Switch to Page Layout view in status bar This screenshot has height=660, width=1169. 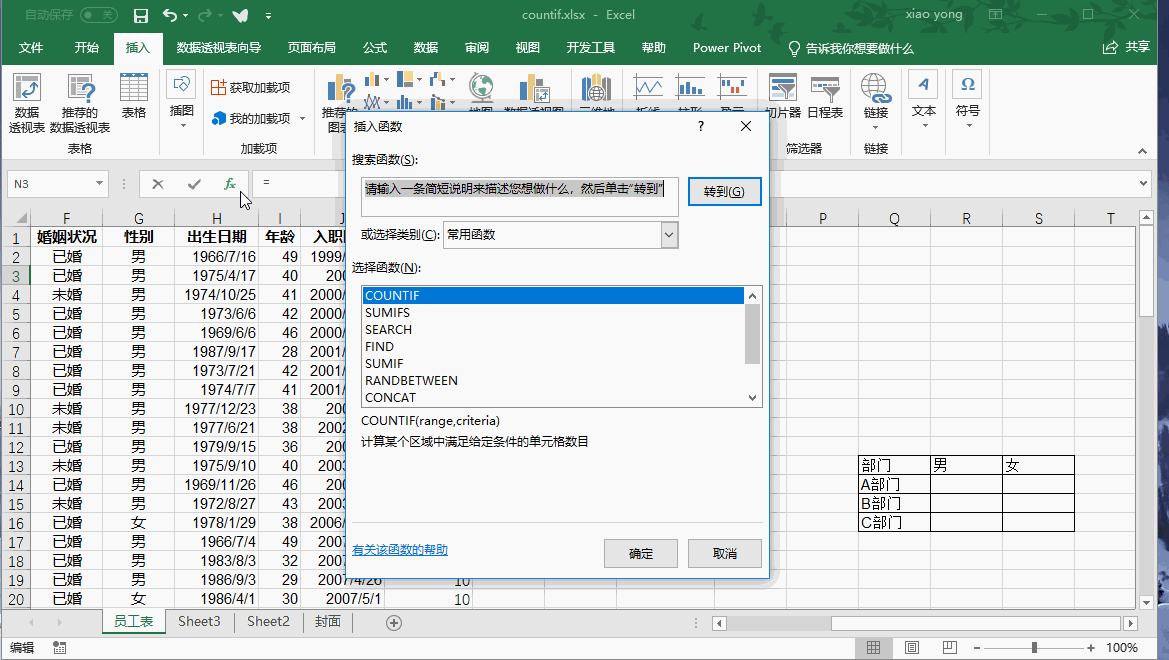[x=911, y=647]
